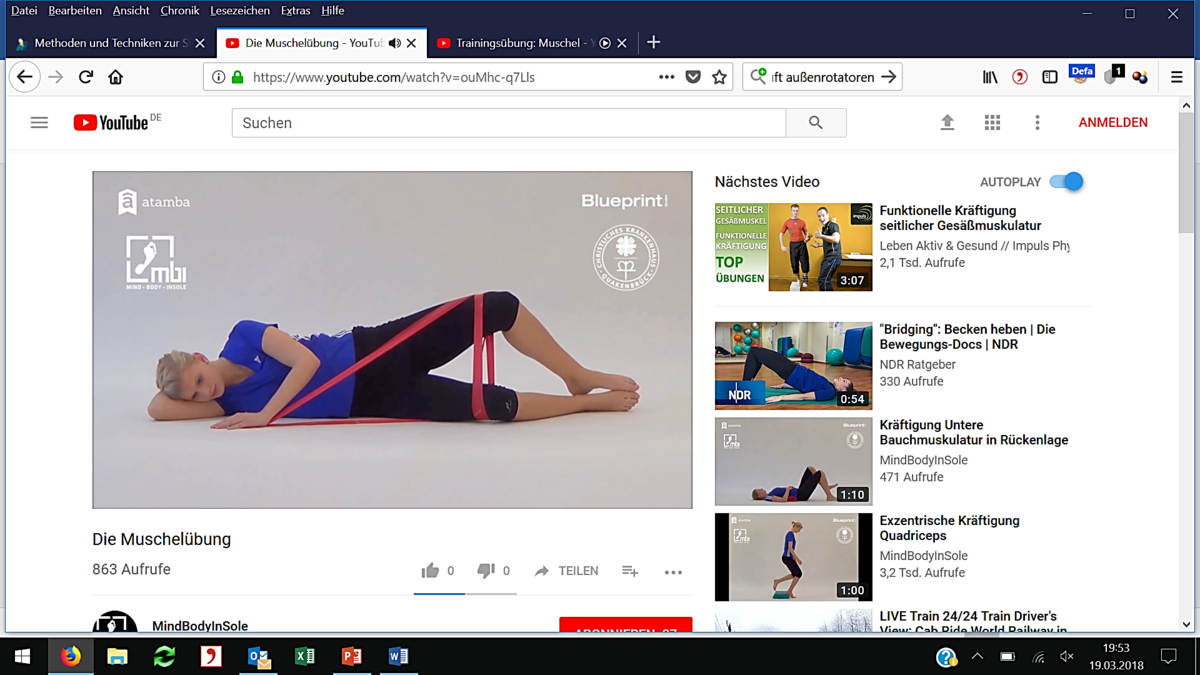1200x675 pixels.
Task: Open the Bridging Becken heben video thumbnail
Action: (793, 365)
